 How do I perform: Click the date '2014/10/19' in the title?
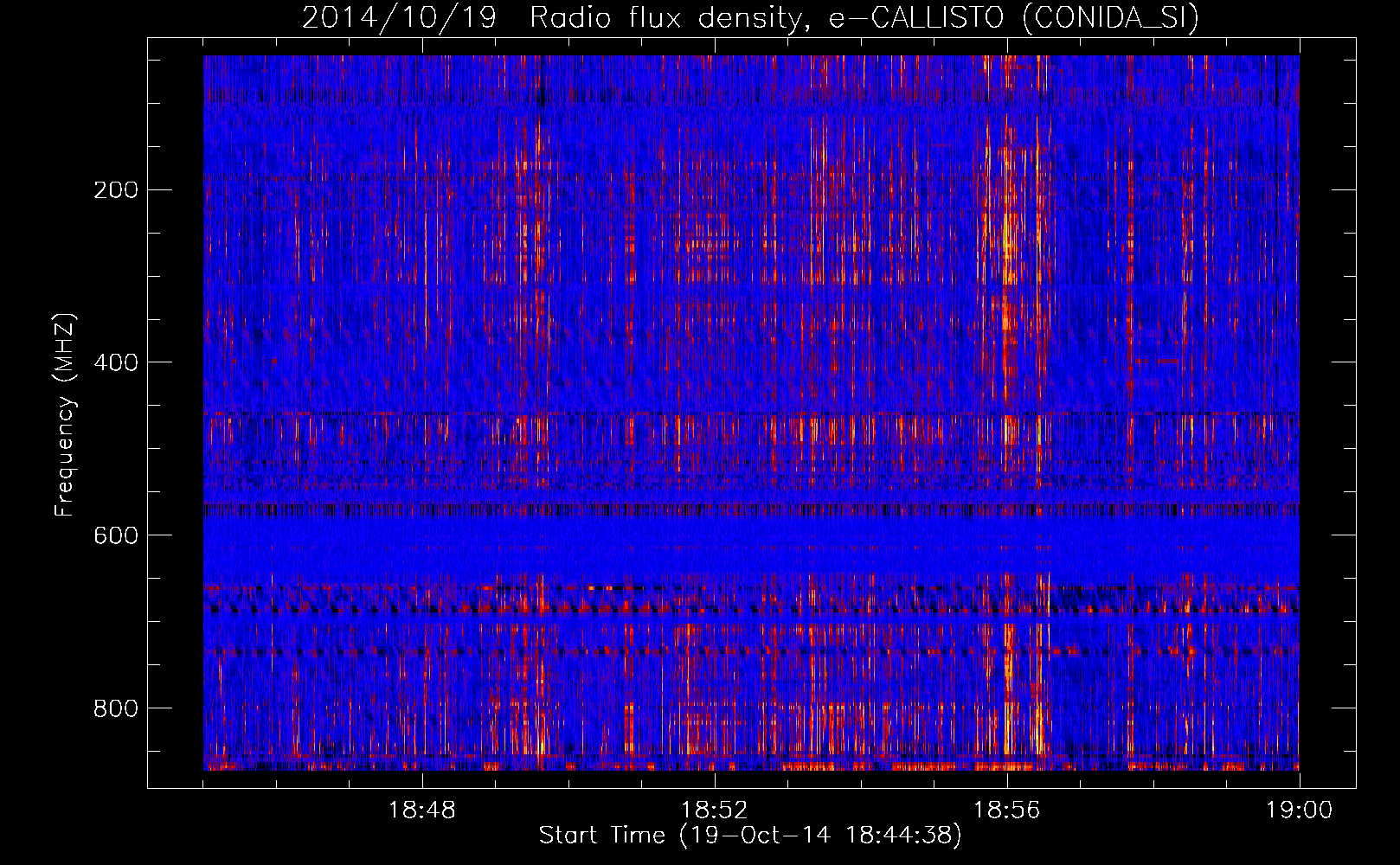399,17
